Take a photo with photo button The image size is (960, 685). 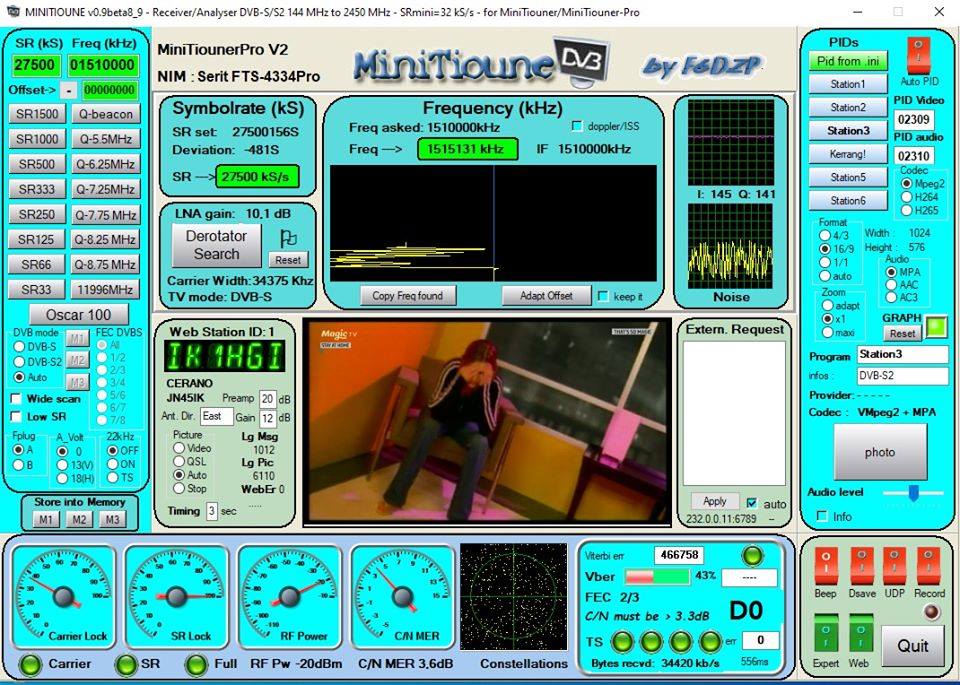coord(880,452)
